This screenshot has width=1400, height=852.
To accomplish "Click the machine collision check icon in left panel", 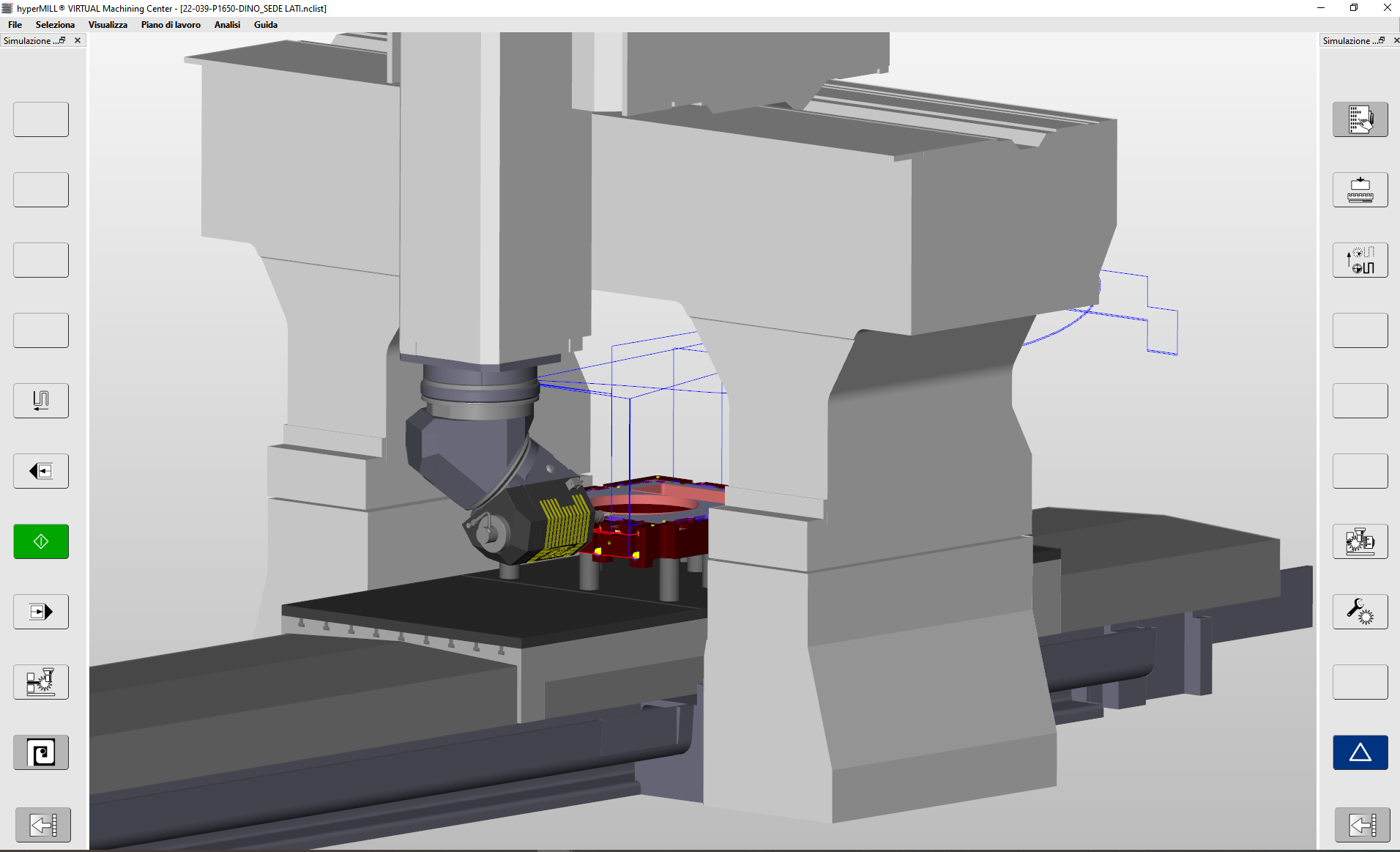I will 41,682.
